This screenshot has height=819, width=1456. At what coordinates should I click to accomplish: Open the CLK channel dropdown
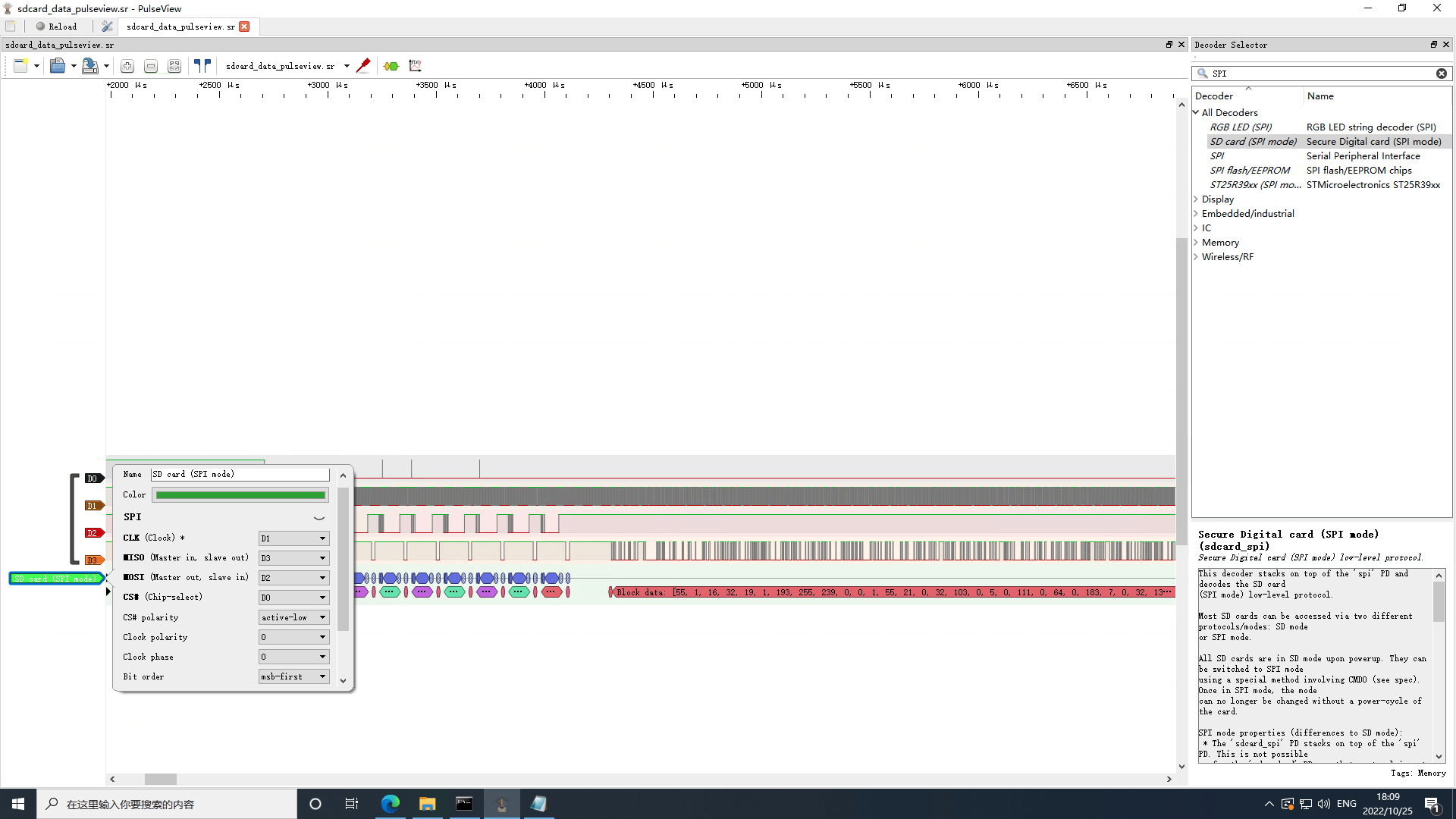coord(293,538)
